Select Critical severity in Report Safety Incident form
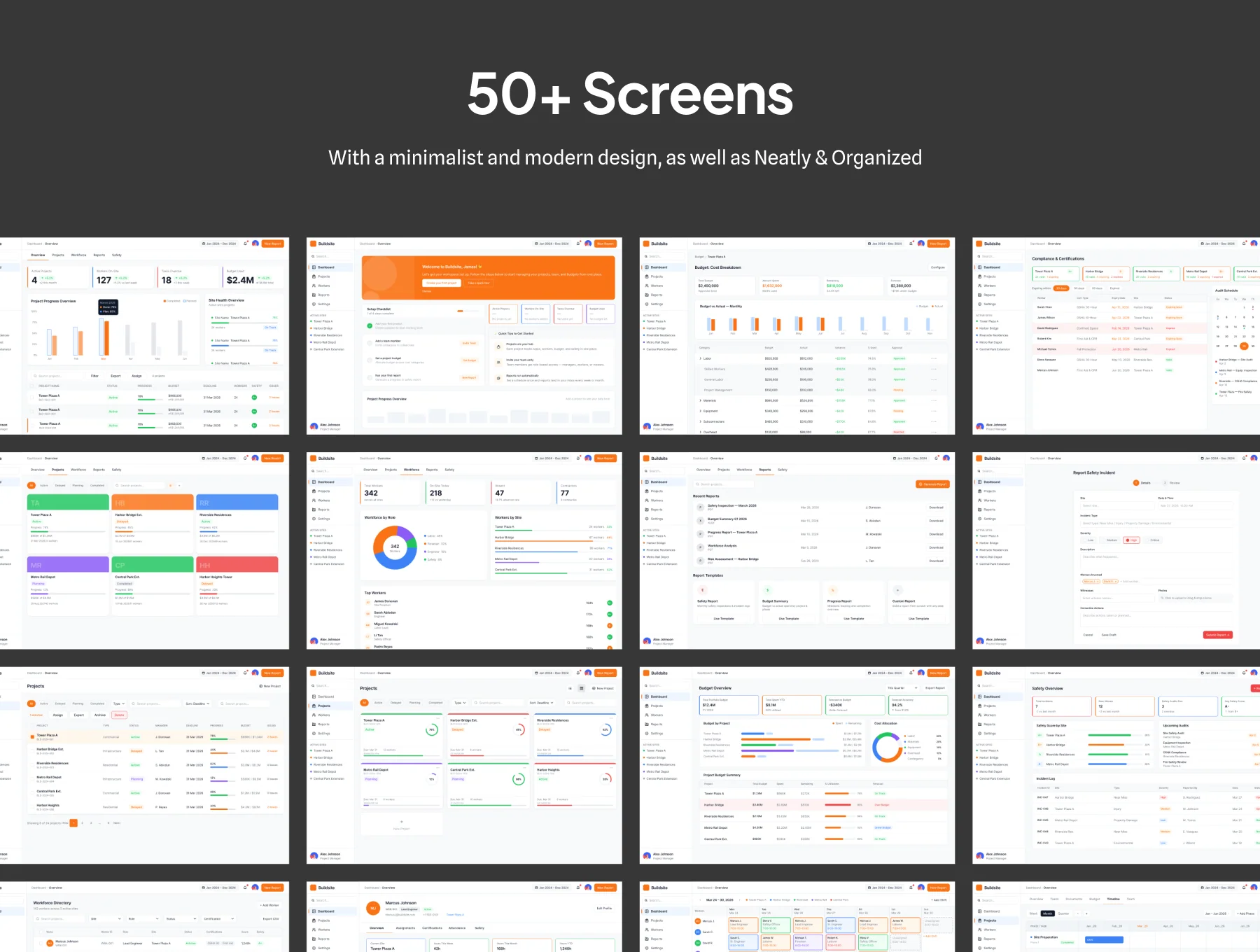The height and width of the screenshot is (952, 1260). point(1154,540)
